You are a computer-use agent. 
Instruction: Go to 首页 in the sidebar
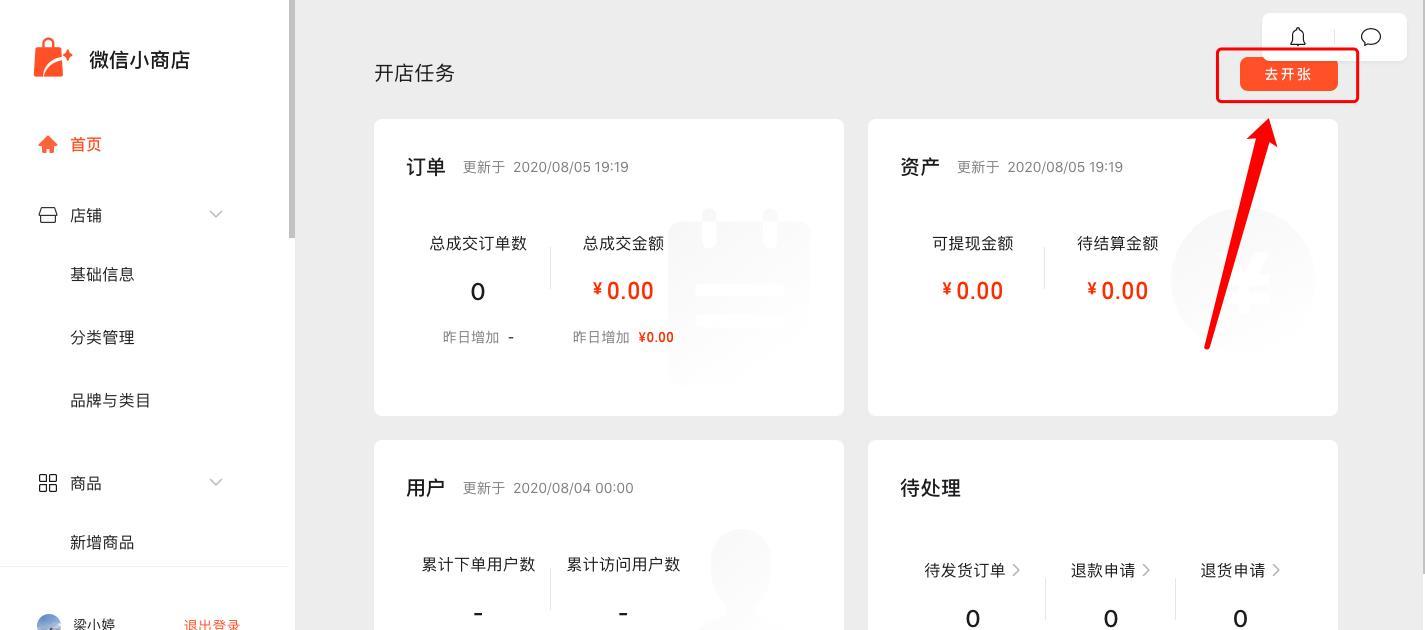click(86, 144)
